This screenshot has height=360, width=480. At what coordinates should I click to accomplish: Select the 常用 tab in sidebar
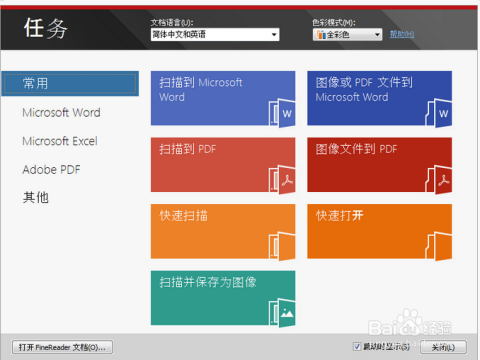coord(70,83)
